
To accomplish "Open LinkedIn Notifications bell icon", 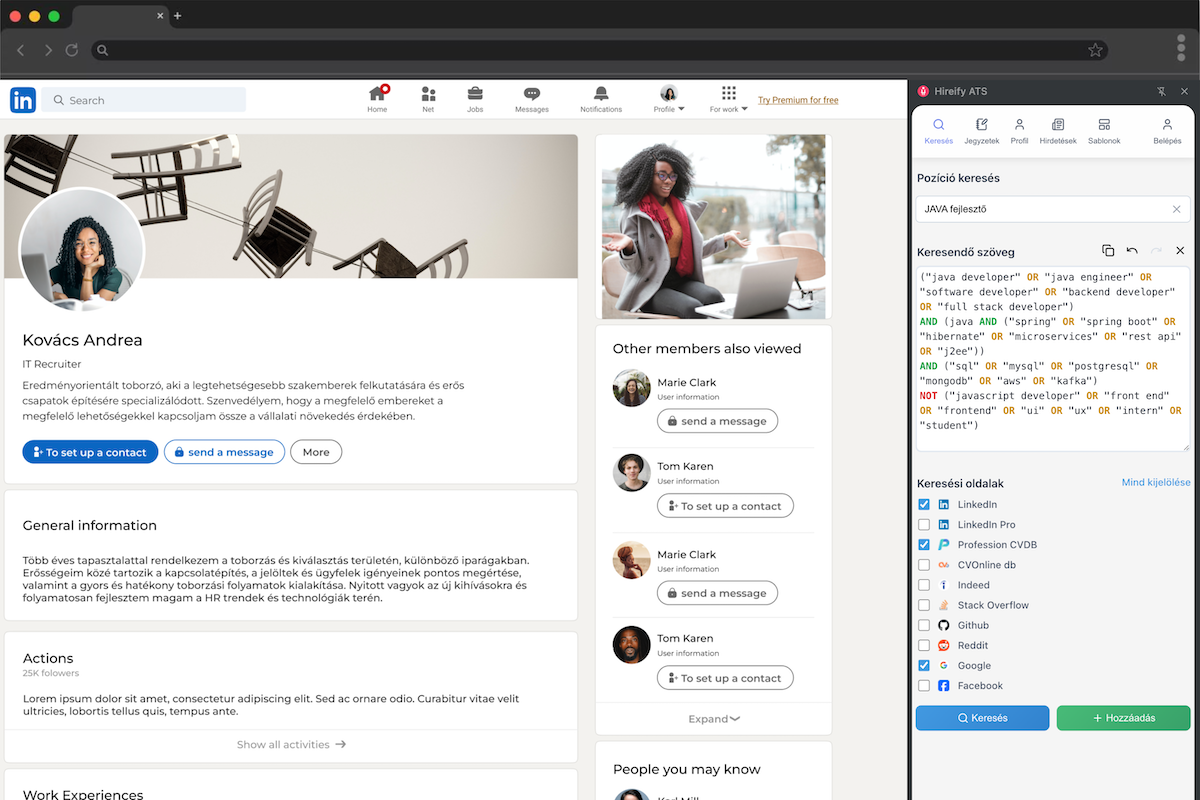I will coord(600,97).
